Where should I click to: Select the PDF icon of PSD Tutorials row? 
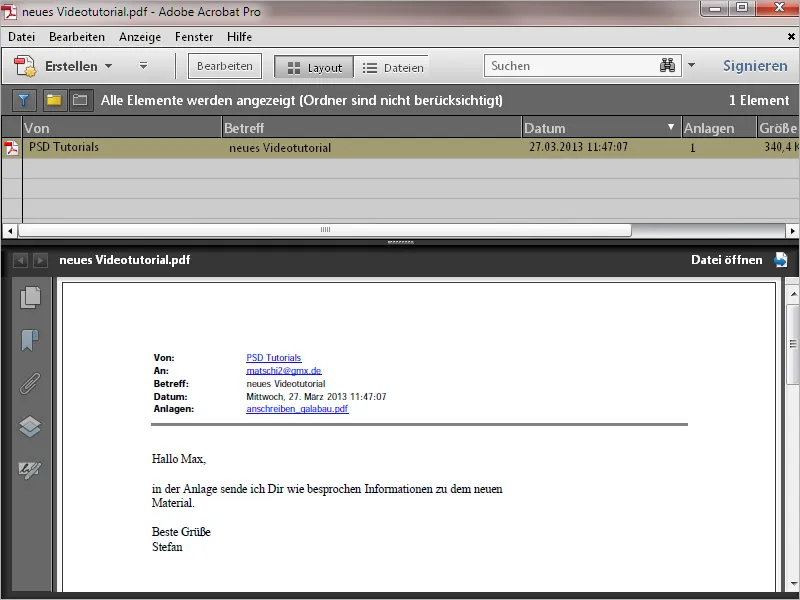[11, 148]
